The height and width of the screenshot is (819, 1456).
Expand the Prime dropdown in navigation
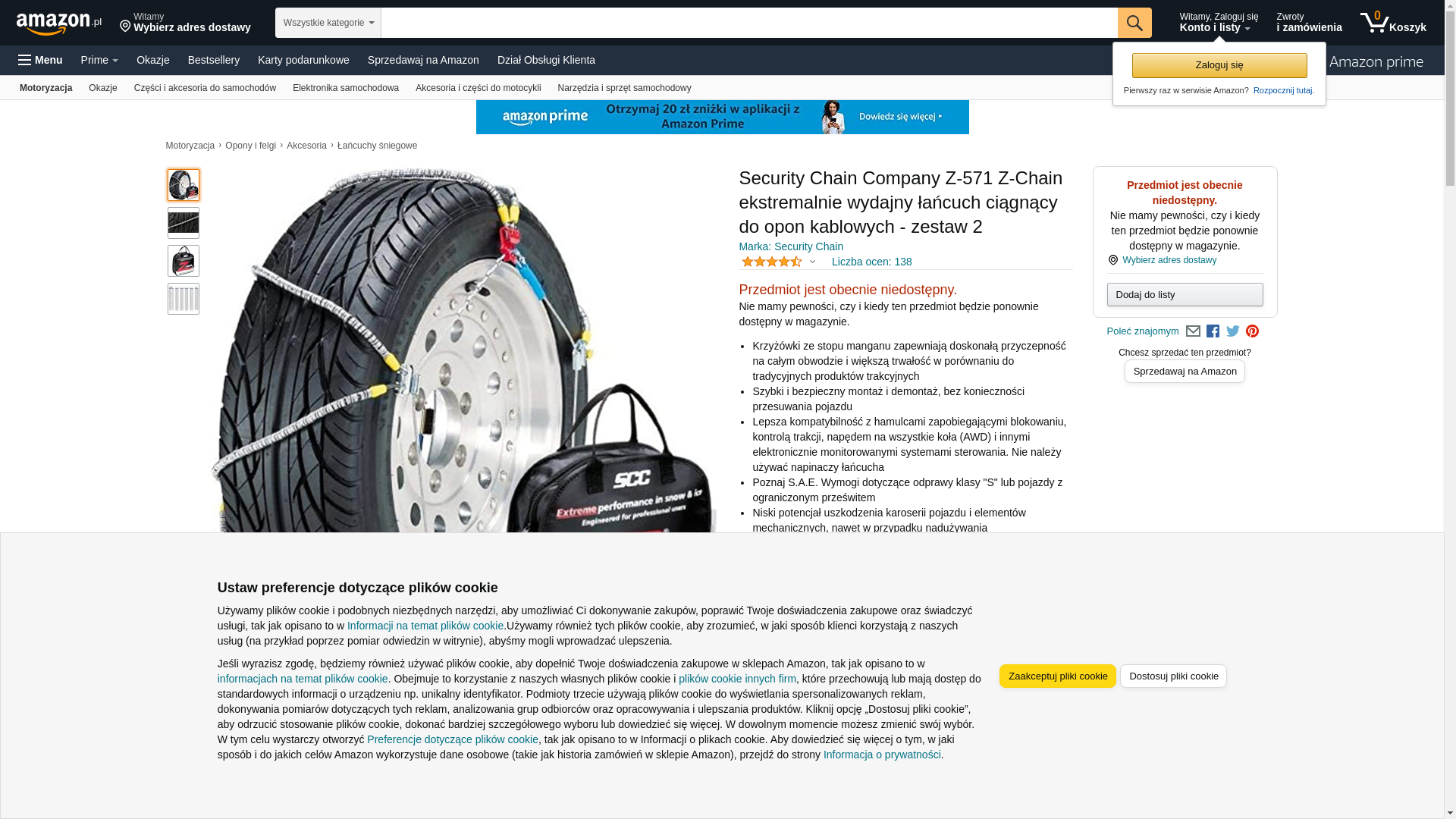coord(99,60)
